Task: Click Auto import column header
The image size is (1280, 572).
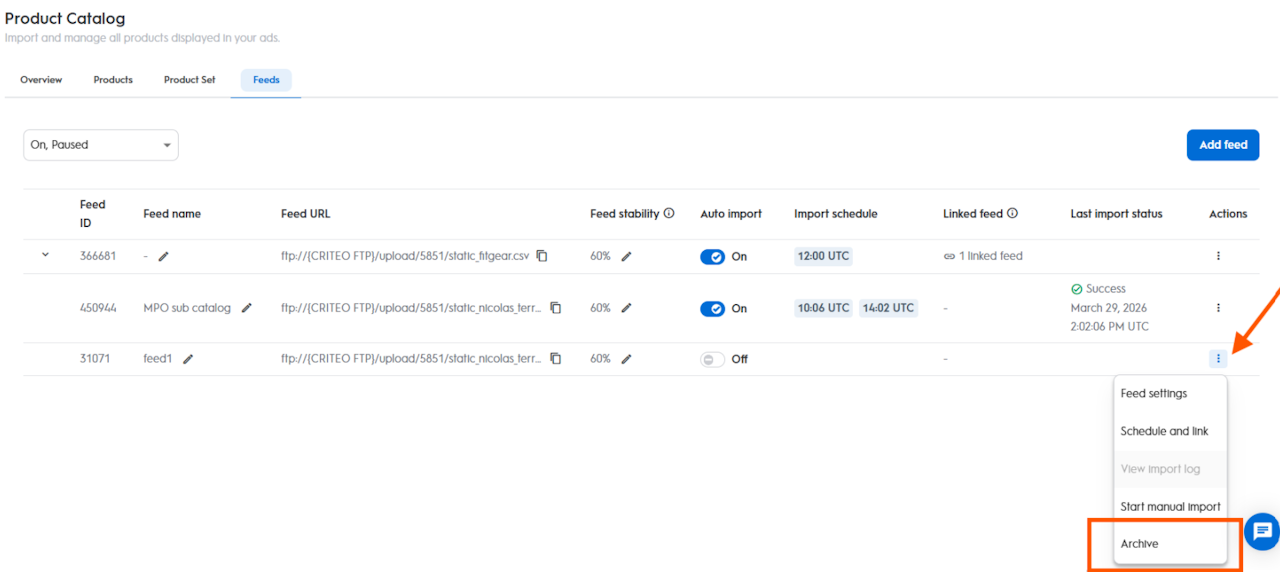Action: [x=731, y=214]
